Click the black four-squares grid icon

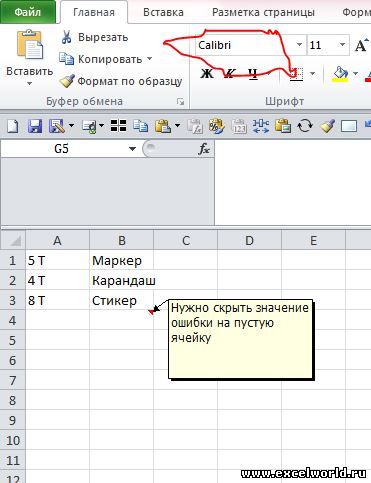click(x=118, y=126)
